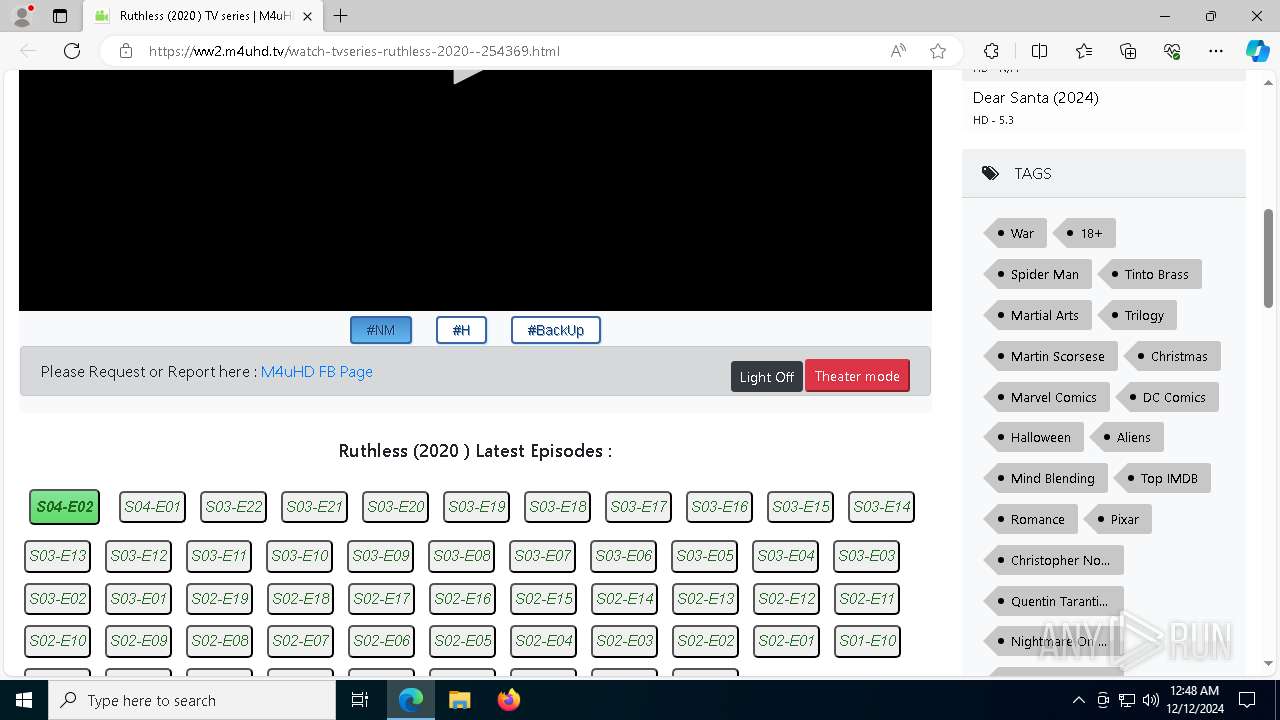1280x720 pixels.
Task: Open the War tag
Action: click(1015, 233)
